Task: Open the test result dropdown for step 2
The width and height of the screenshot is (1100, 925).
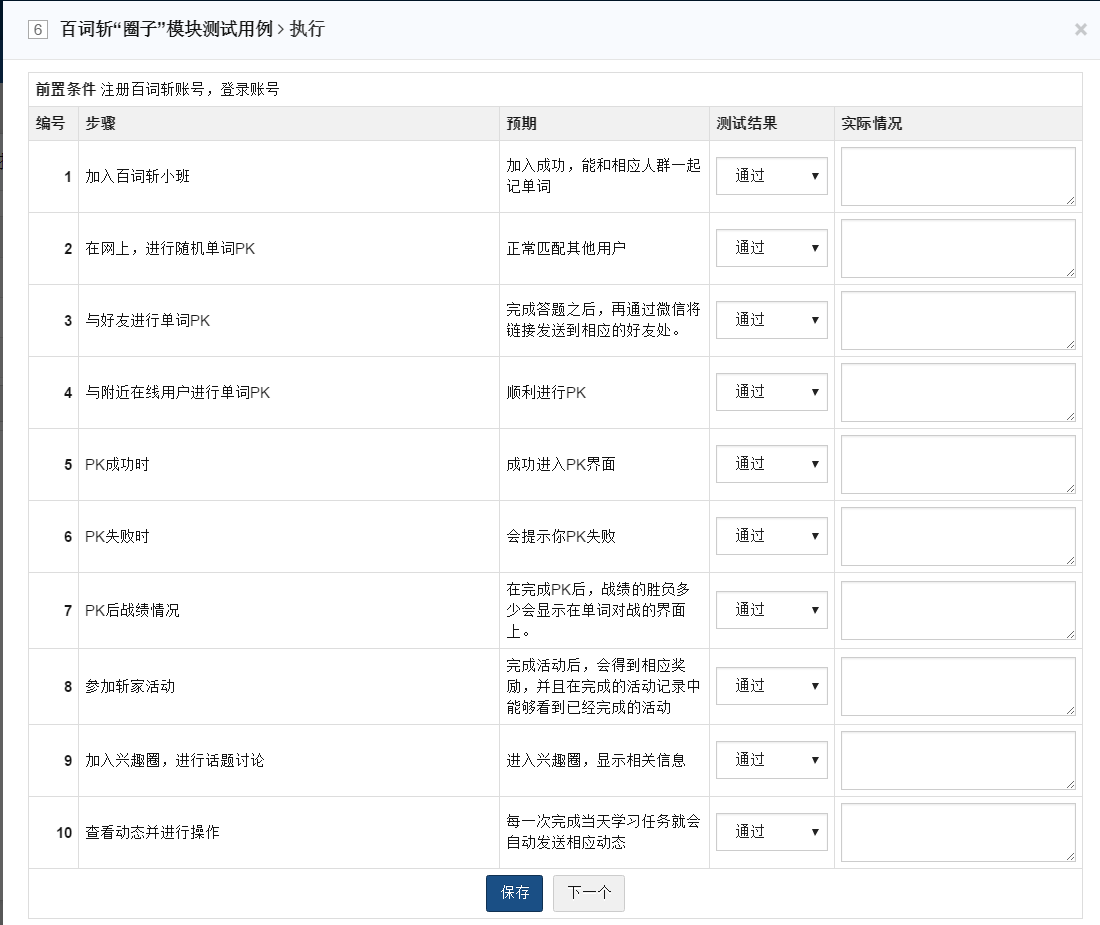Action: [771, 248]
